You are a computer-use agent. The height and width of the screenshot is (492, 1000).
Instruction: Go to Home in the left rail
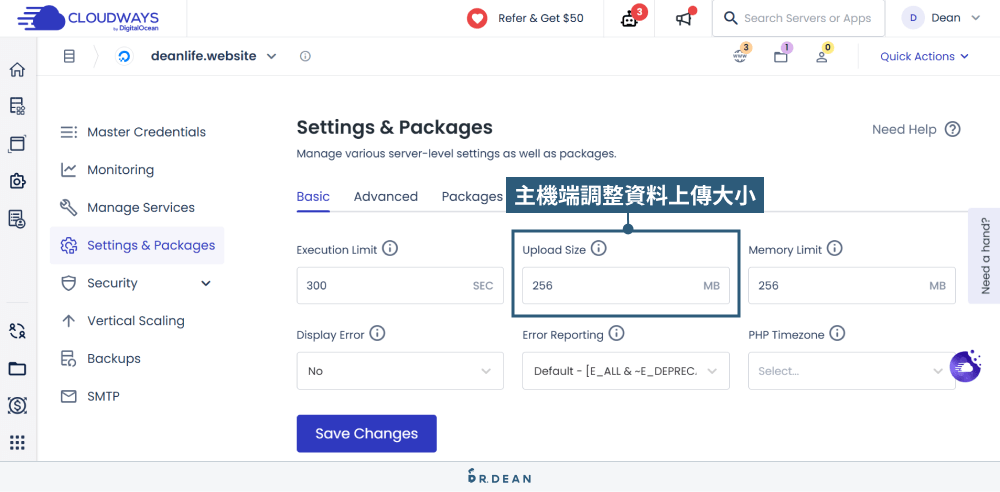click(17, 70)
